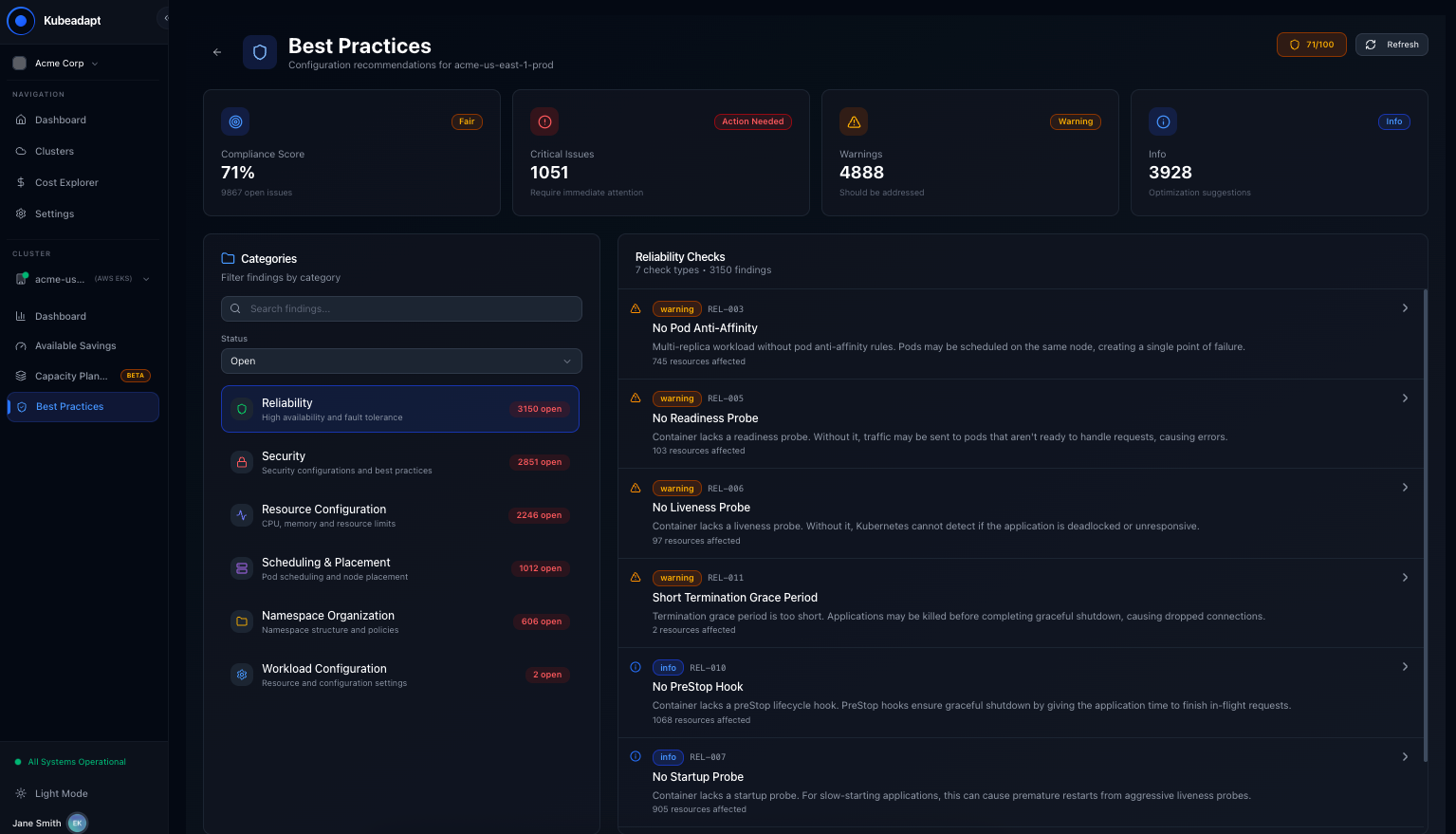
Task: Click the Namespace Organization folder icon
Action: (x=242, y=621)
